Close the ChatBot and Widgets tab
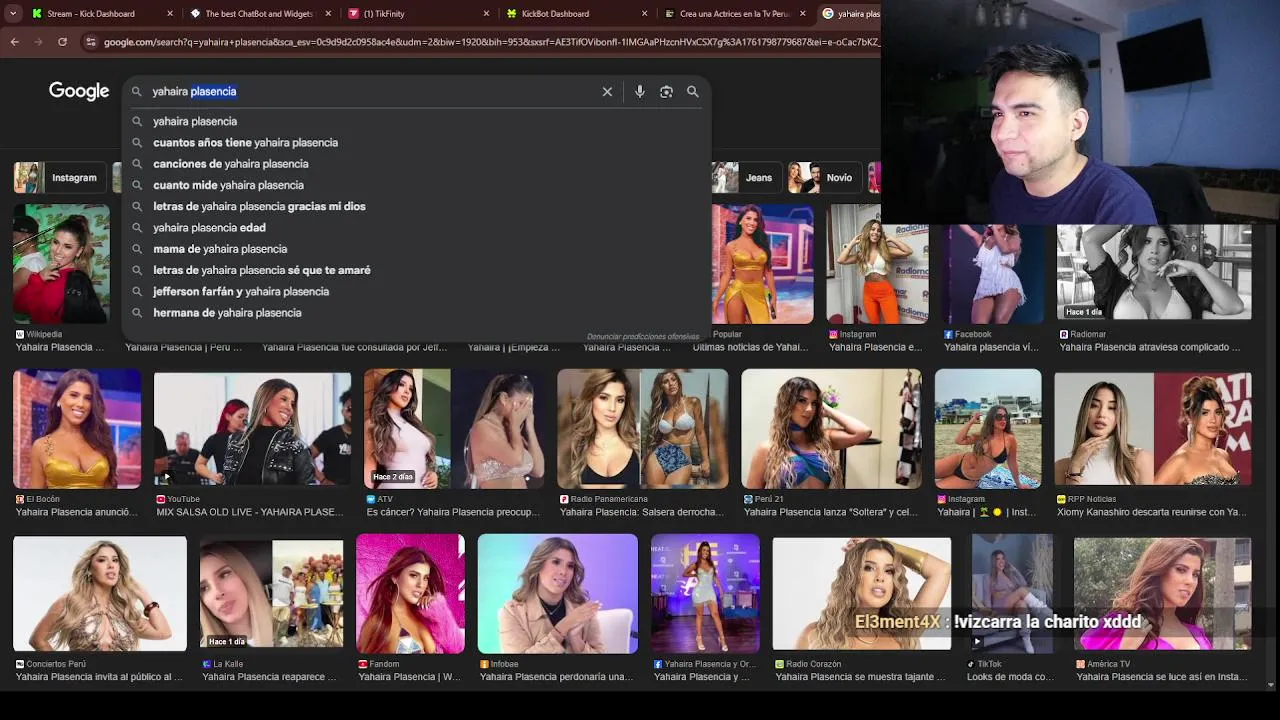This screenshot has width=1280, height=720. 328,14
